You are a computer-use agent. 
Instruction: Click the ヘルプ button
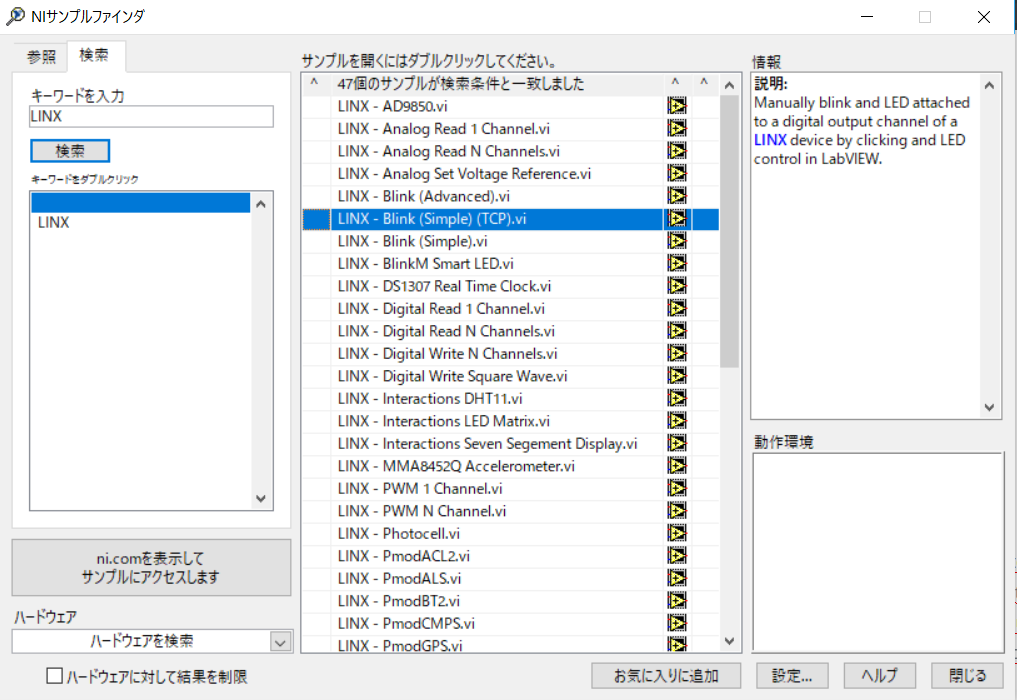(879, 675)
